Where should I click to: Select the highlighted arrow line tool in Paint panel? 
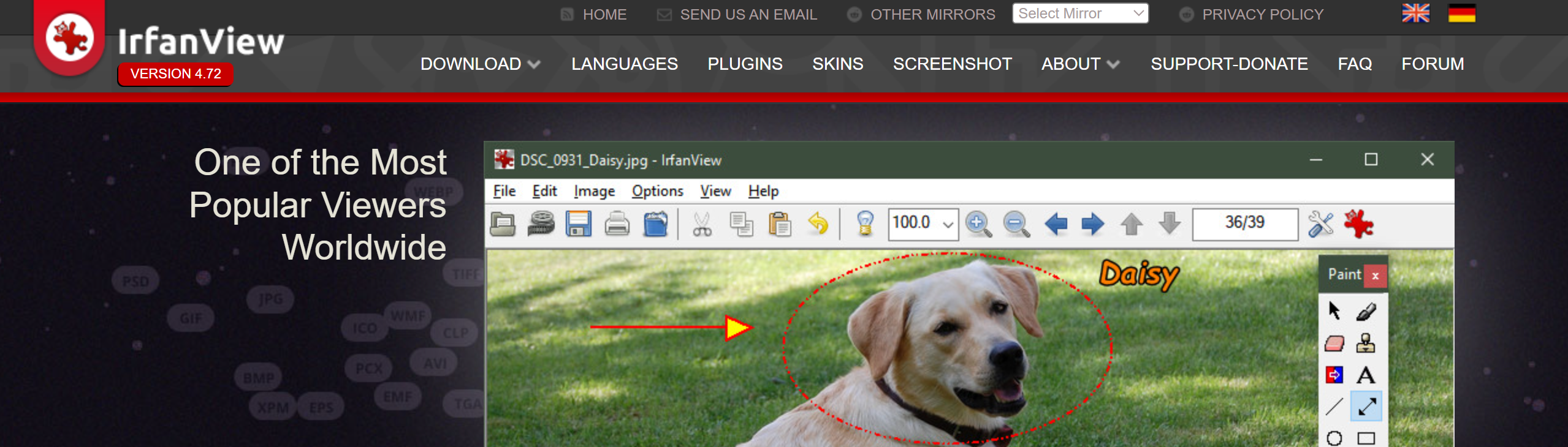(x=1366, y=407)
